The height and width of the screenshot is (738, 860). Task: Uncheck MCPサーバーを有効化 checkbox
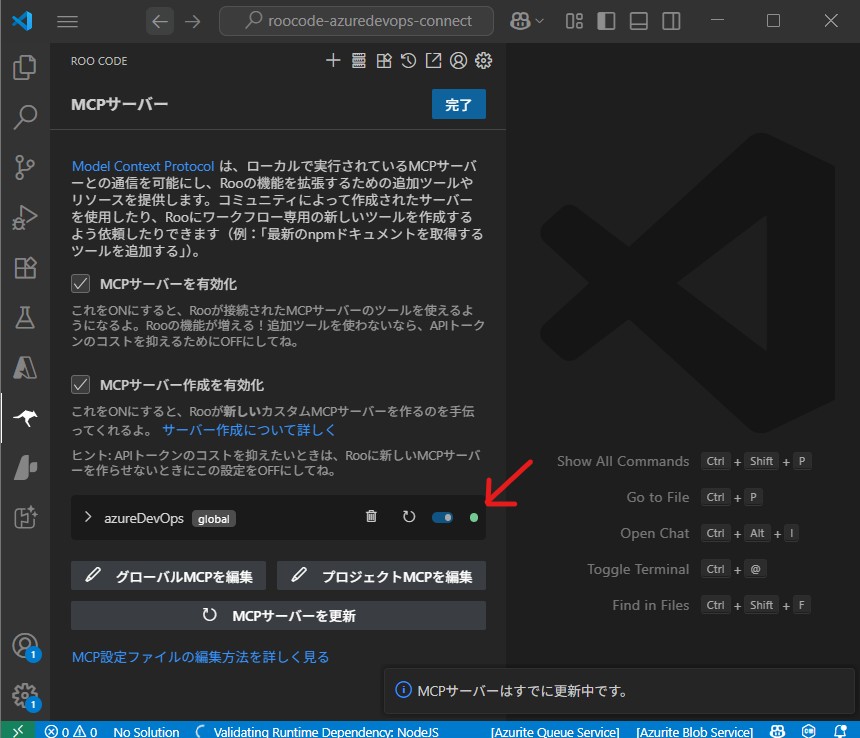coord(81,283)
